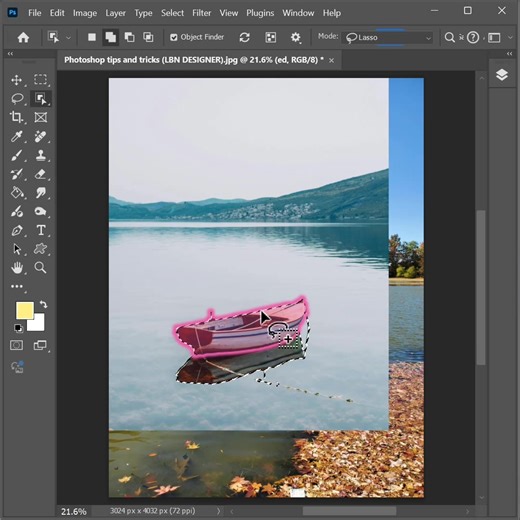Image resolution: width=520 pixels, height=520 pixels.
Task: Refresh the Object Finder
Action: [x=245, y=37]
